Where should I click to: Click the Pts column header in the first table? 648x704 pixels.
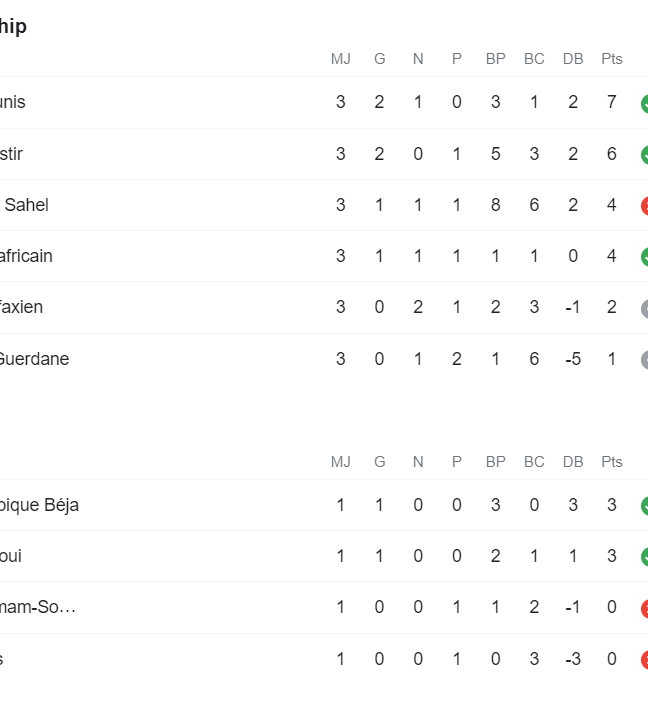(612, 59)
